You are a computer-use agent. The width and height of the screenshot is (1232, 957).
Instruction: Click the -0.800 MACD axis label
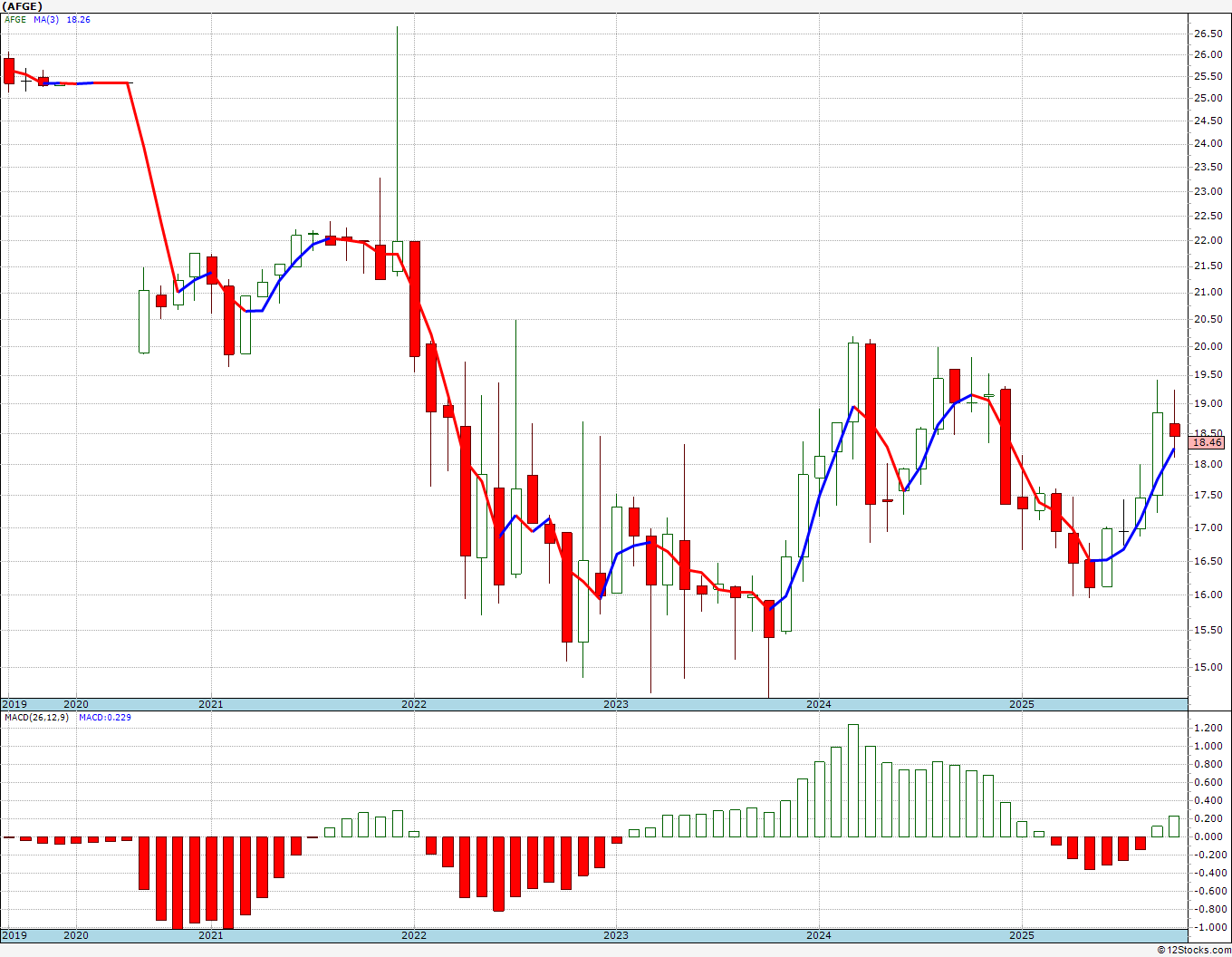pos(1208,909)
